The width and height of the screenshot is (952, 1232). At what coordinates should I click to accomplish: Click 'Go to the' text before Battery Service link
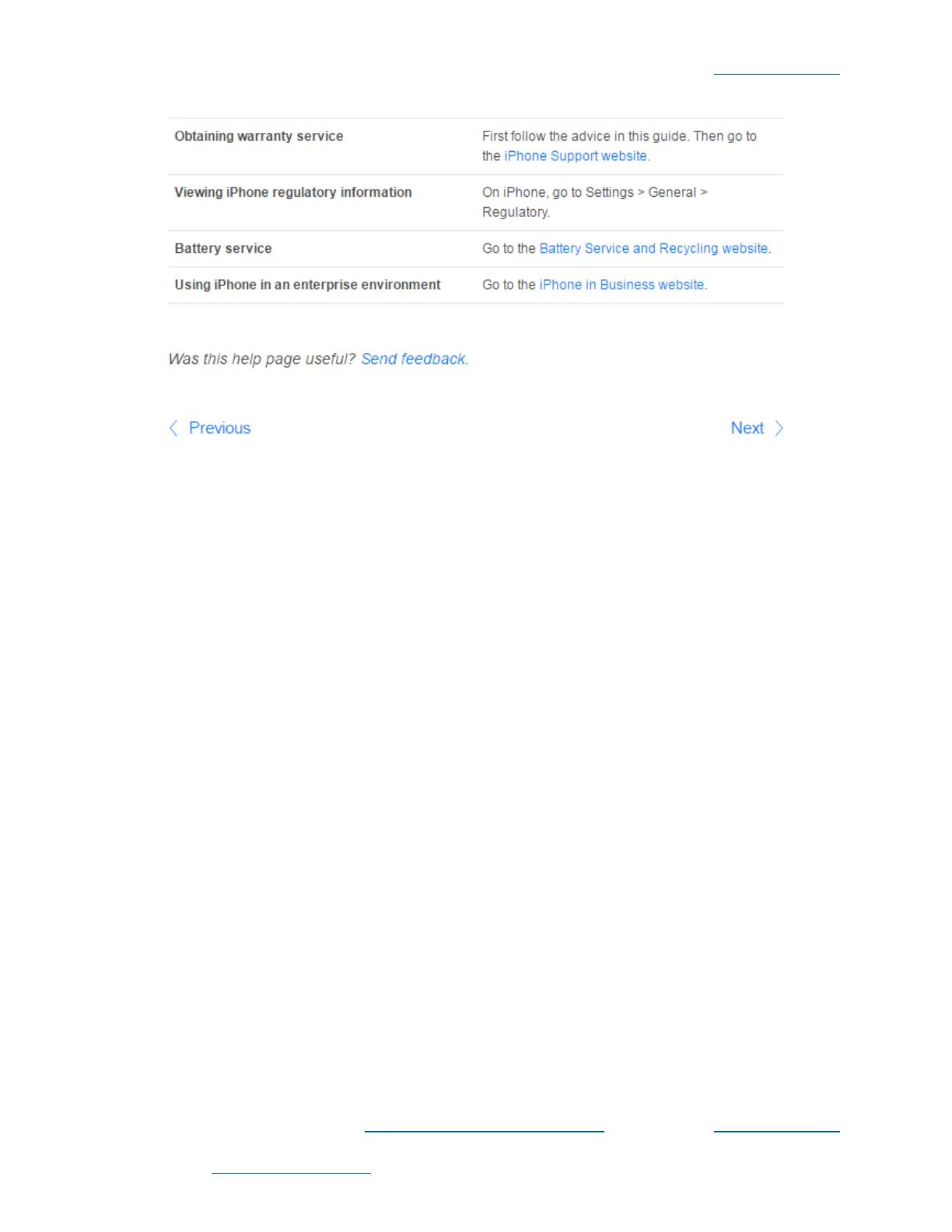509,249
